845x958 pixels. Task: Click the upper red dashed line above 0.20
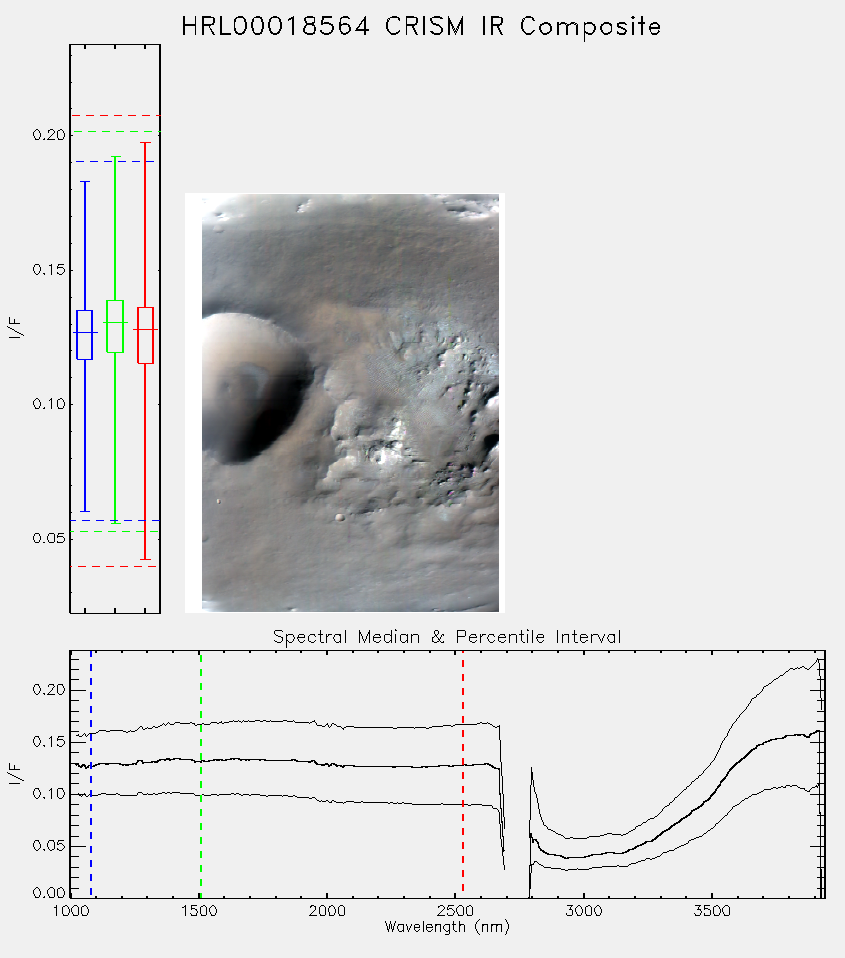(x=115, y=115)
